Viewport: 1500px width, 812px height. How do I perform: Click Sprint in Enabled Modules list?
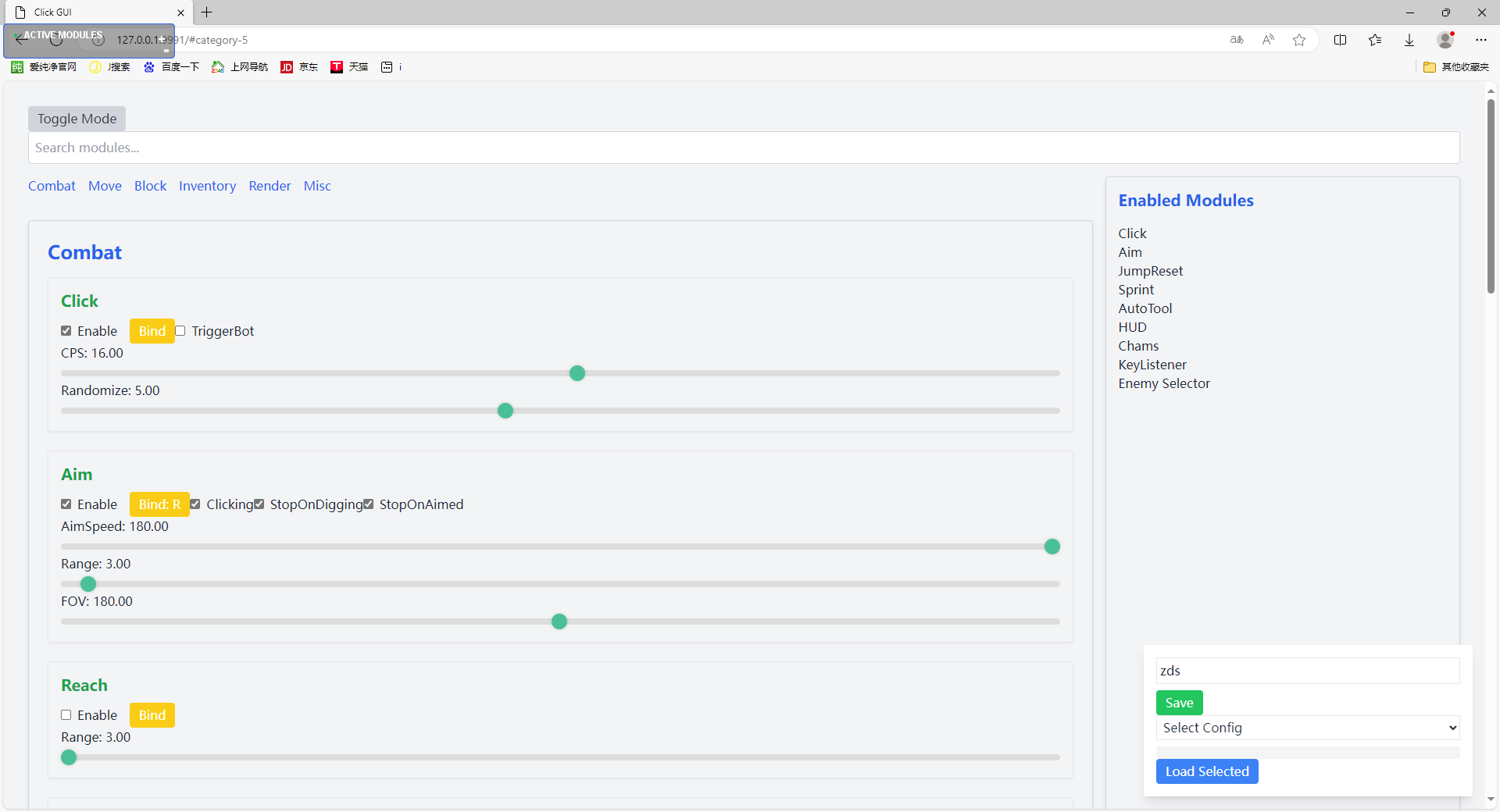[x=1136, y=290]
